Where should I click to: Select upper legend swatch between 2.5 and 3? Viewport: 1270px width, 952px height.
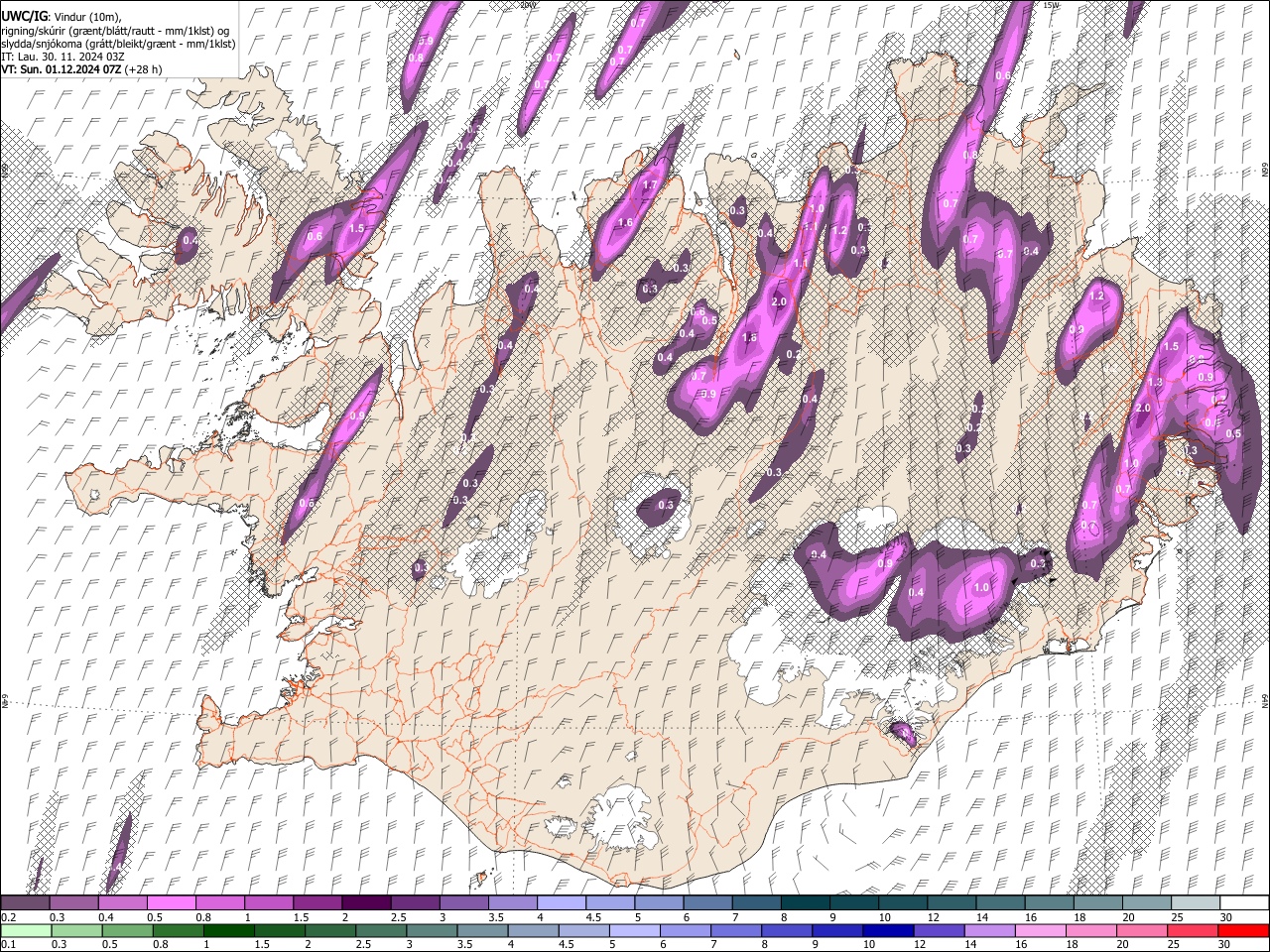(415, 903)
